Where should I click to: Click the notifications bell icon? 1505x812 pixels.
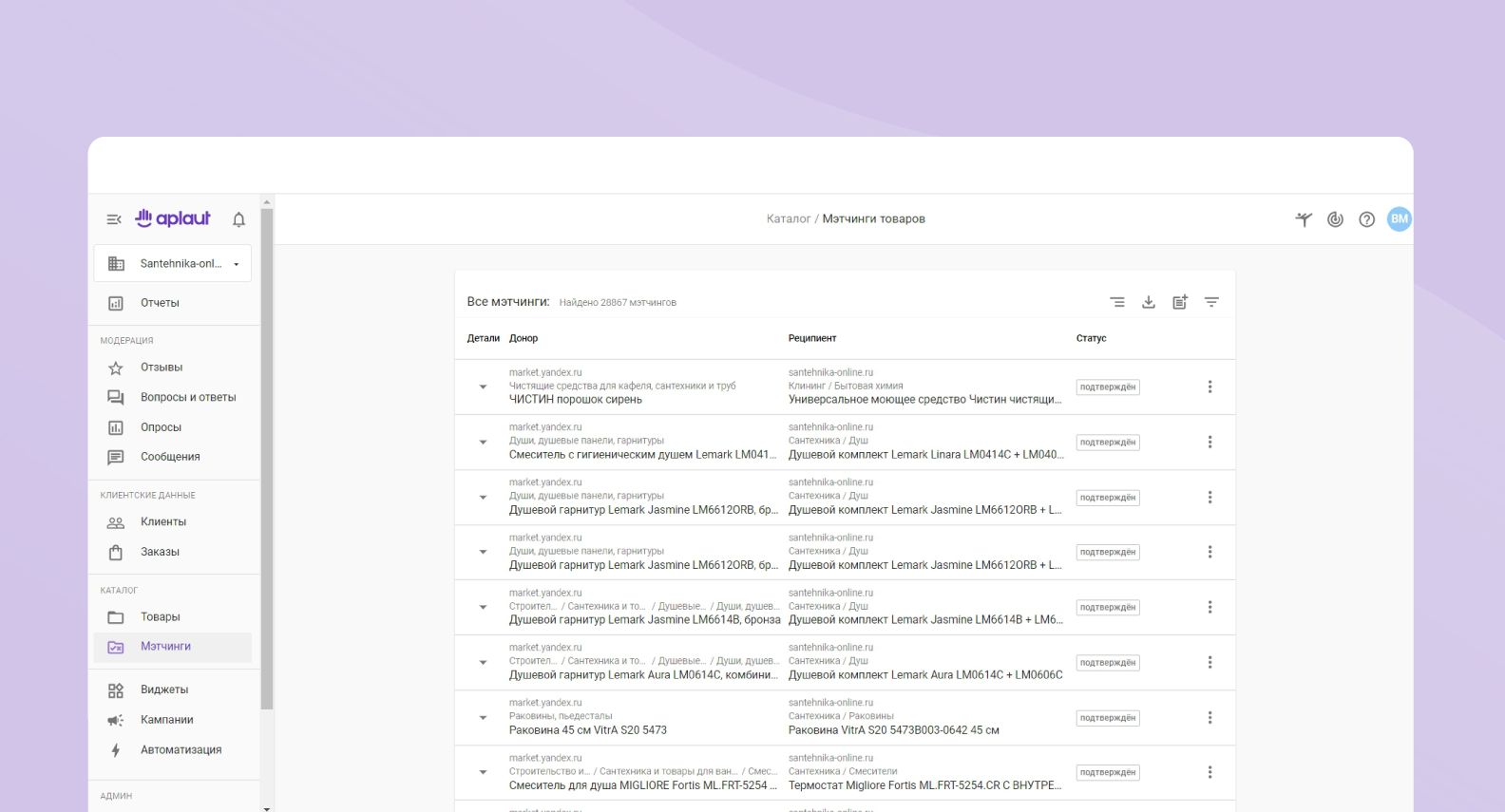pyautogui.click(x=238, y=219)
